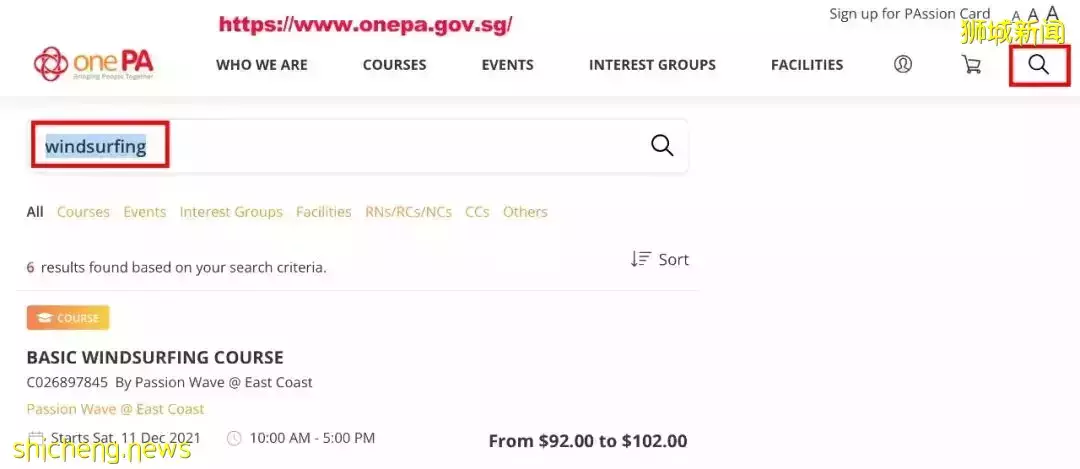Open BASIC WINDSURFING COURSE result
Image resolution: width=1080 pixels, height=469 pixels.
(155, 357)
